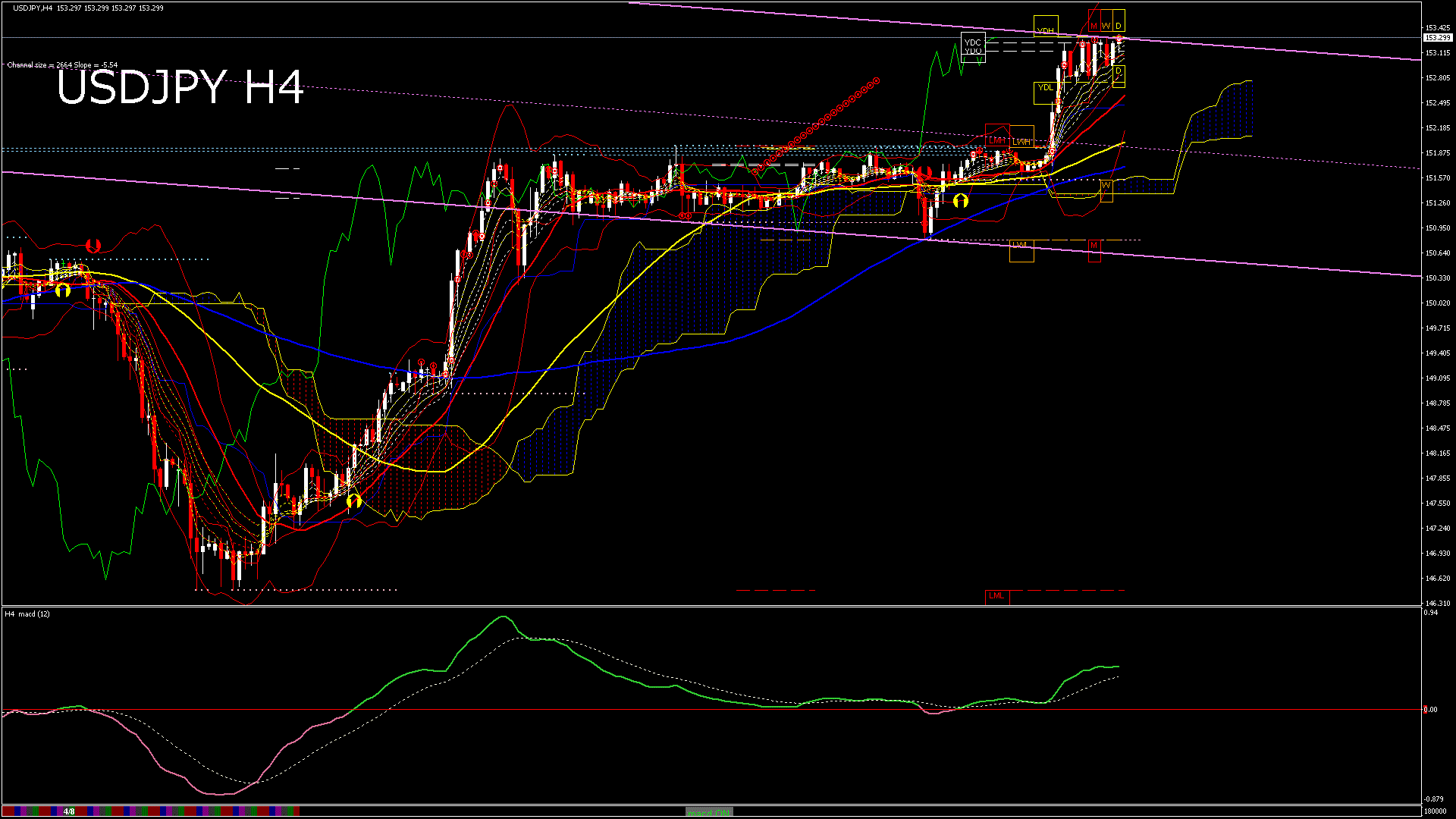
Task: Click the large USDJPY H4 text label
Action: point(180,87)
